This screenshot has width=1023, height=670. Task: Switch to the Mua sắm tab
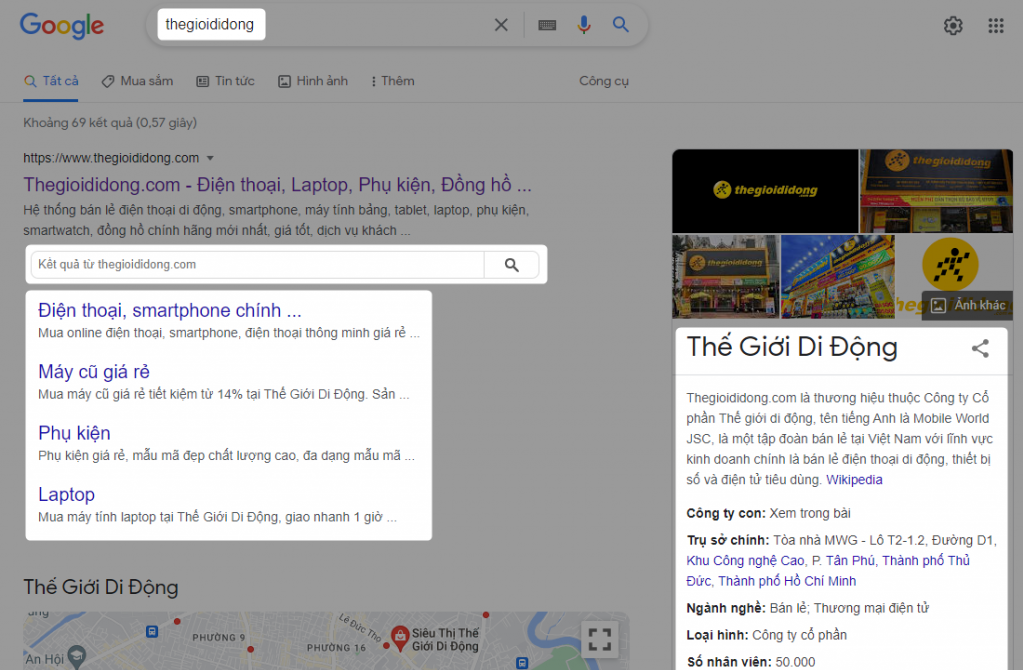pyautogui.click(x=138, y=81)
